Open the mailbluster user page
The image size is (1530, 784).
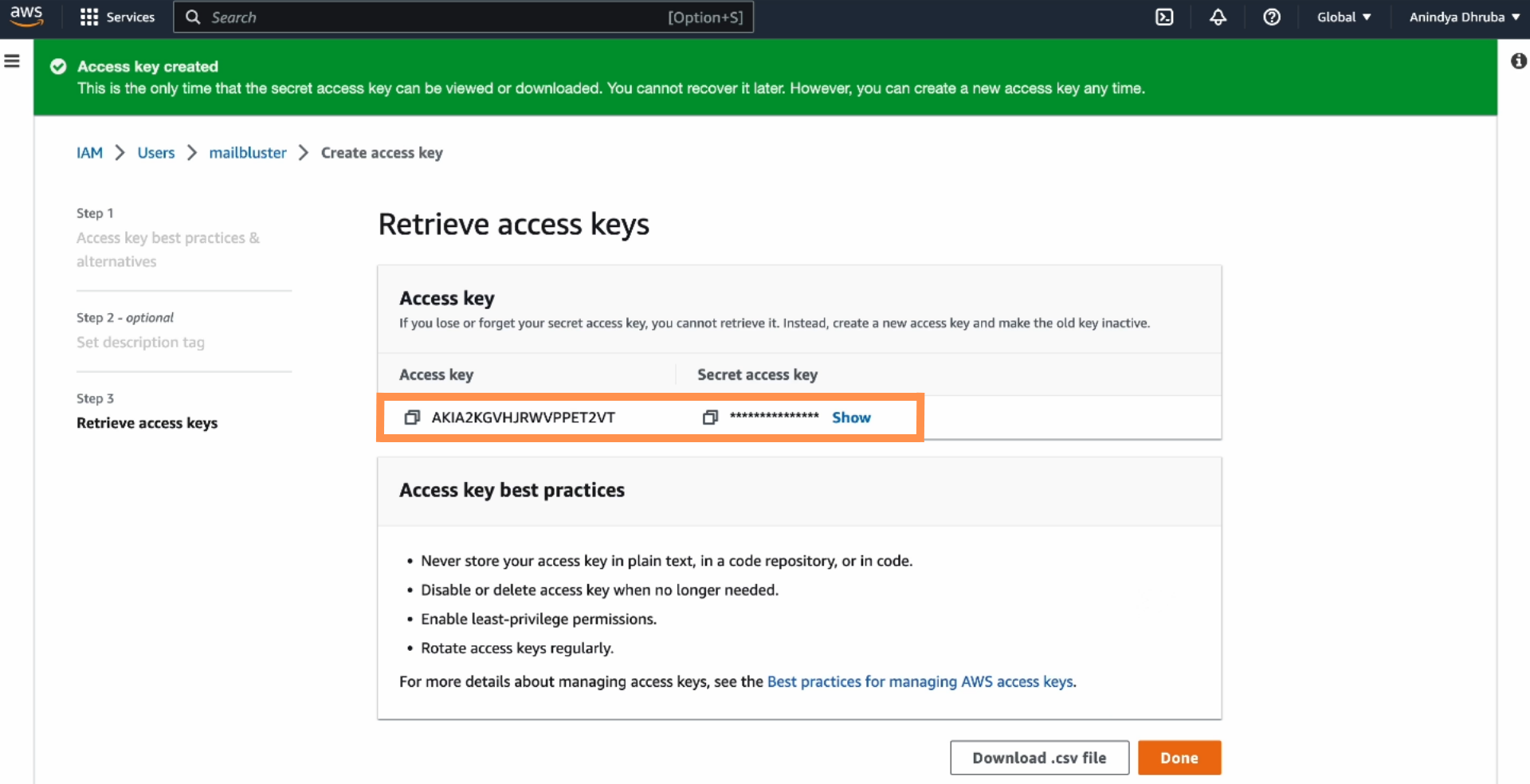247,152
